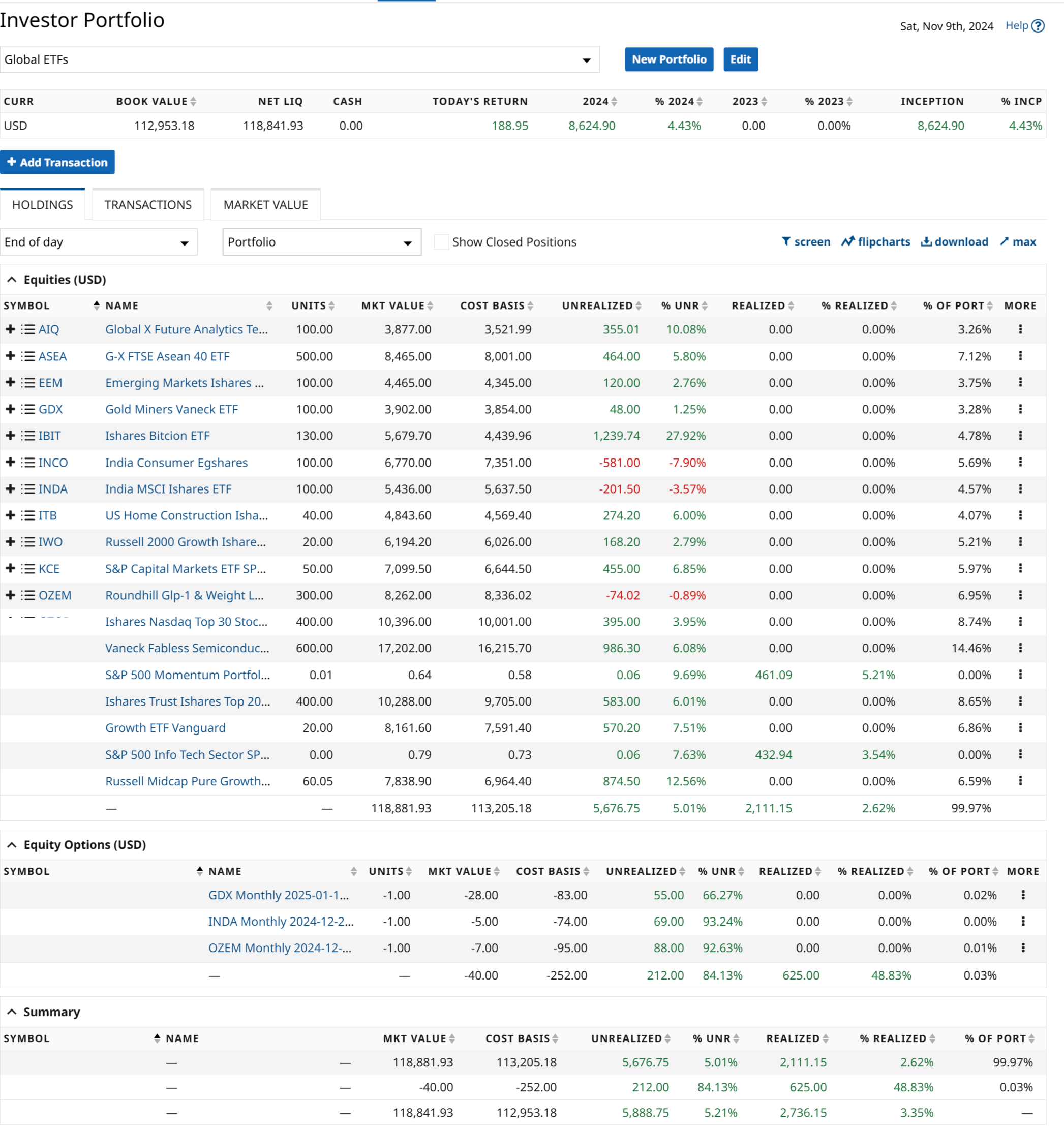Screen dimensions: 1064x1132
Task: Open the End of day dropdown
Action: pyautogui.click(x=99, y=242)
